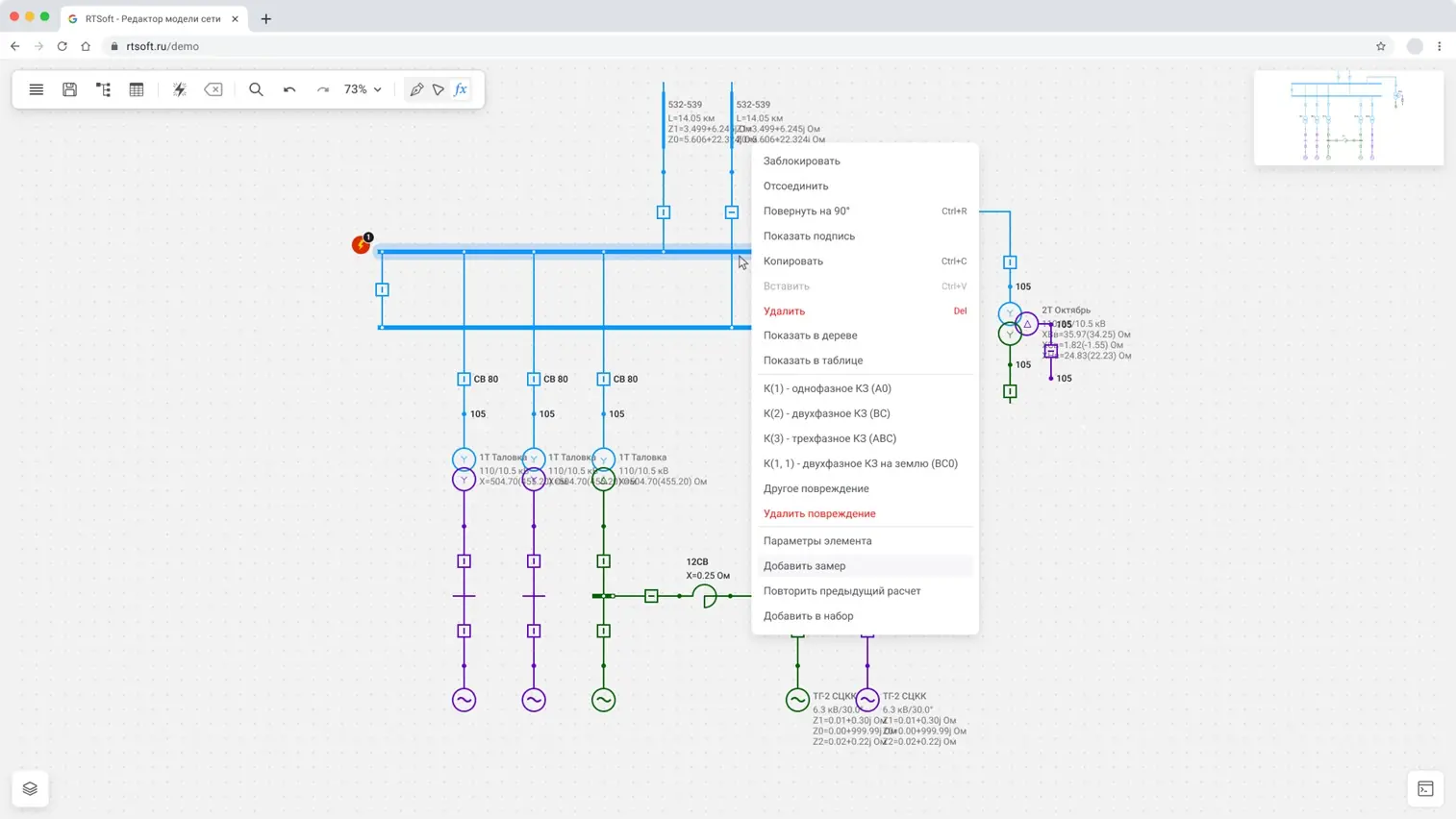Click the search magnifier icon

(256, 89)
